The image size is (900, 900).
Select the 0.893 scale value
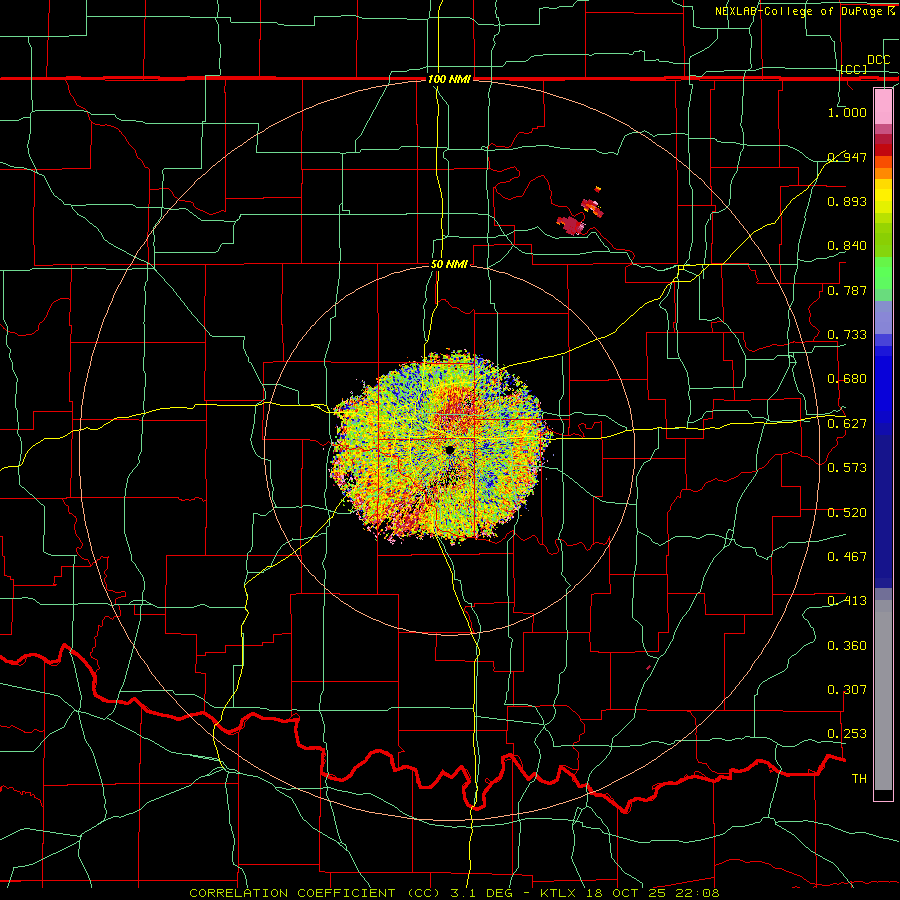(847, 201)
